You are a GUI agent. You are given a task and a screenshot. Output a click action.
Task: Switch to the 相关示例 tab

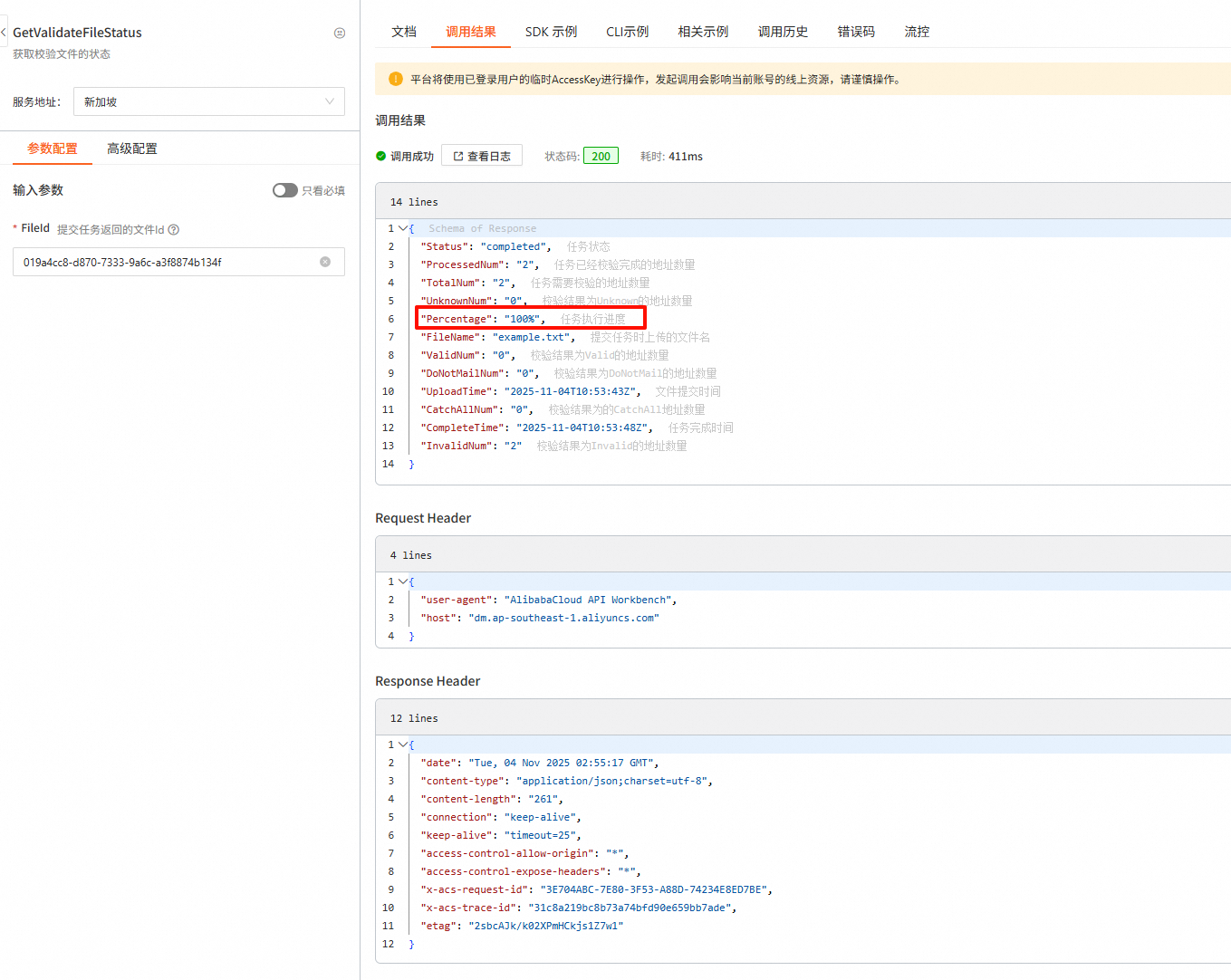pos(704,32)
